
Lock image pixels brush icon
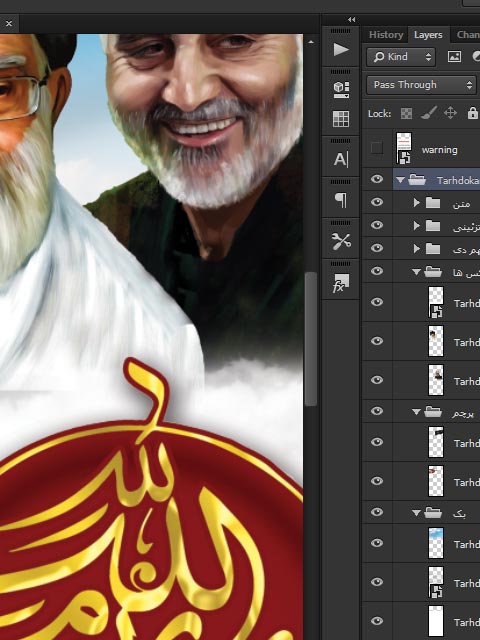tap(428, 113)
